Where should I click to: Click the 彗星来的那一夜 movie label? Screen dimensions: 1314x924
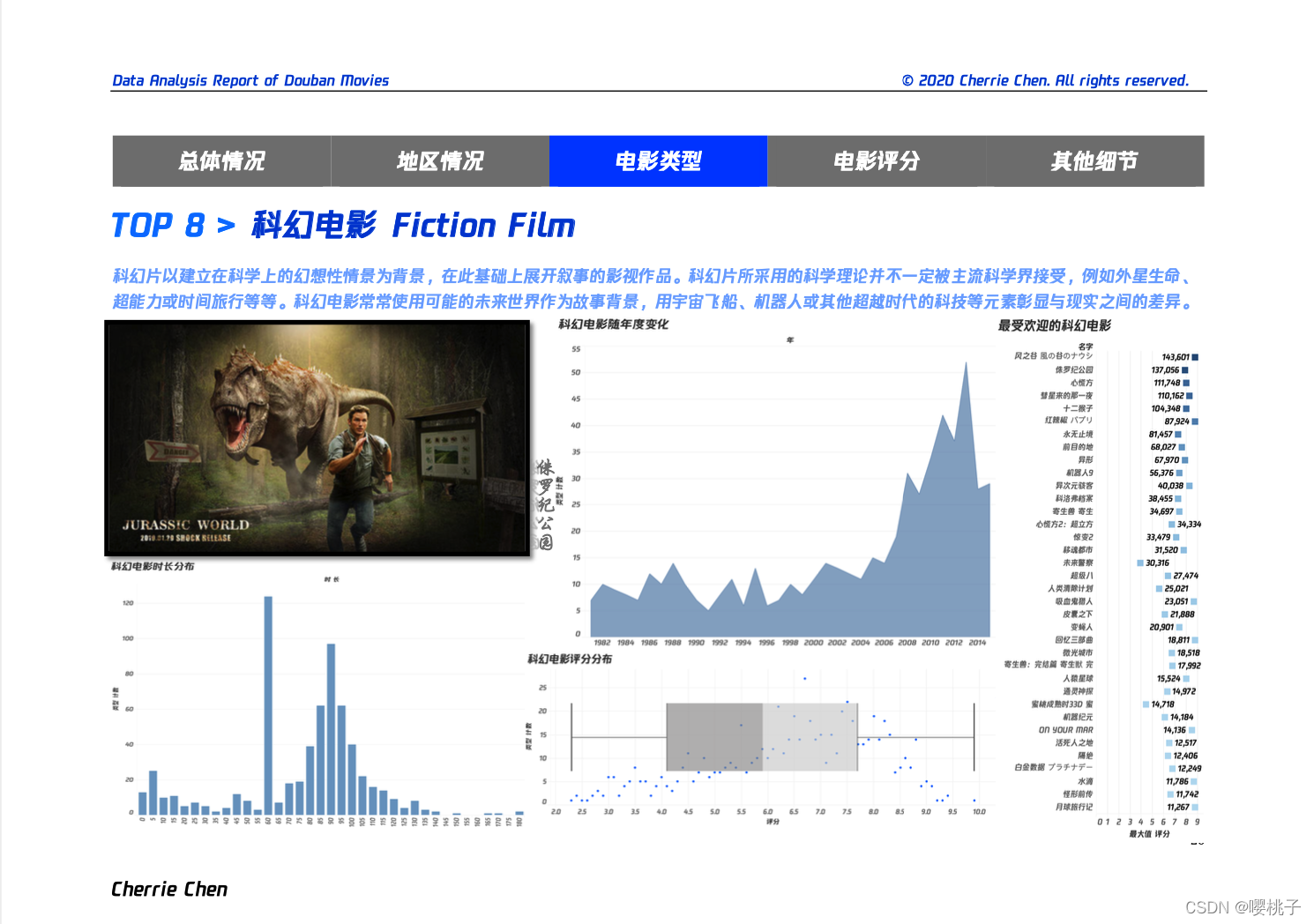[1066, 396]
